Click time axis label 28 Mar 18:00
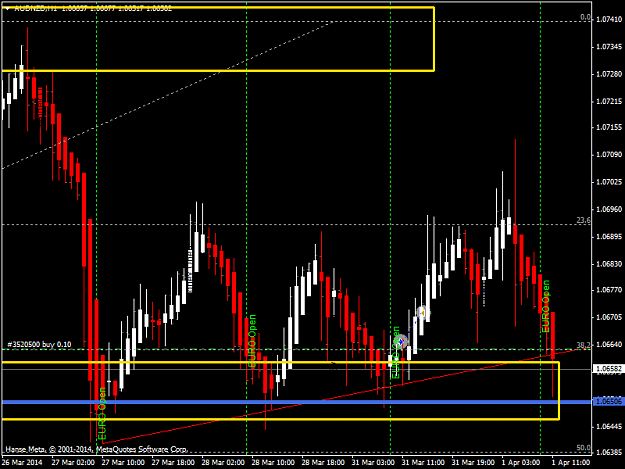 [323, 462]
